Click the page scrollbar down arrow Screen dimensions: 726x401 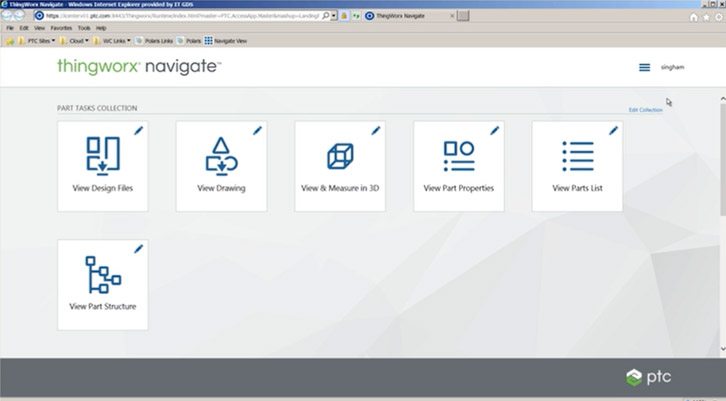click(723, 349)
